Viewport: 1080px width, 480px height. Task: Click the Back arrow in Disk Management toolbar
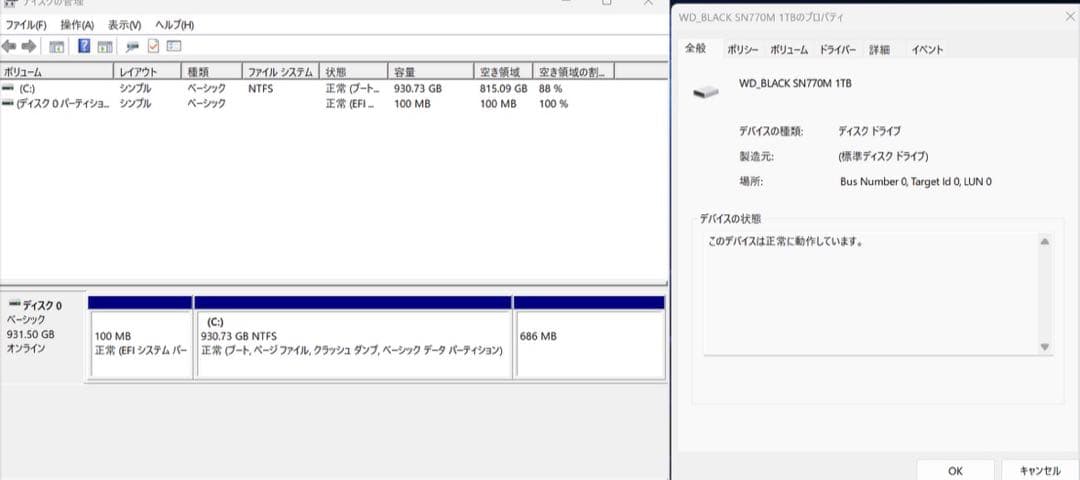pos(9,46)
